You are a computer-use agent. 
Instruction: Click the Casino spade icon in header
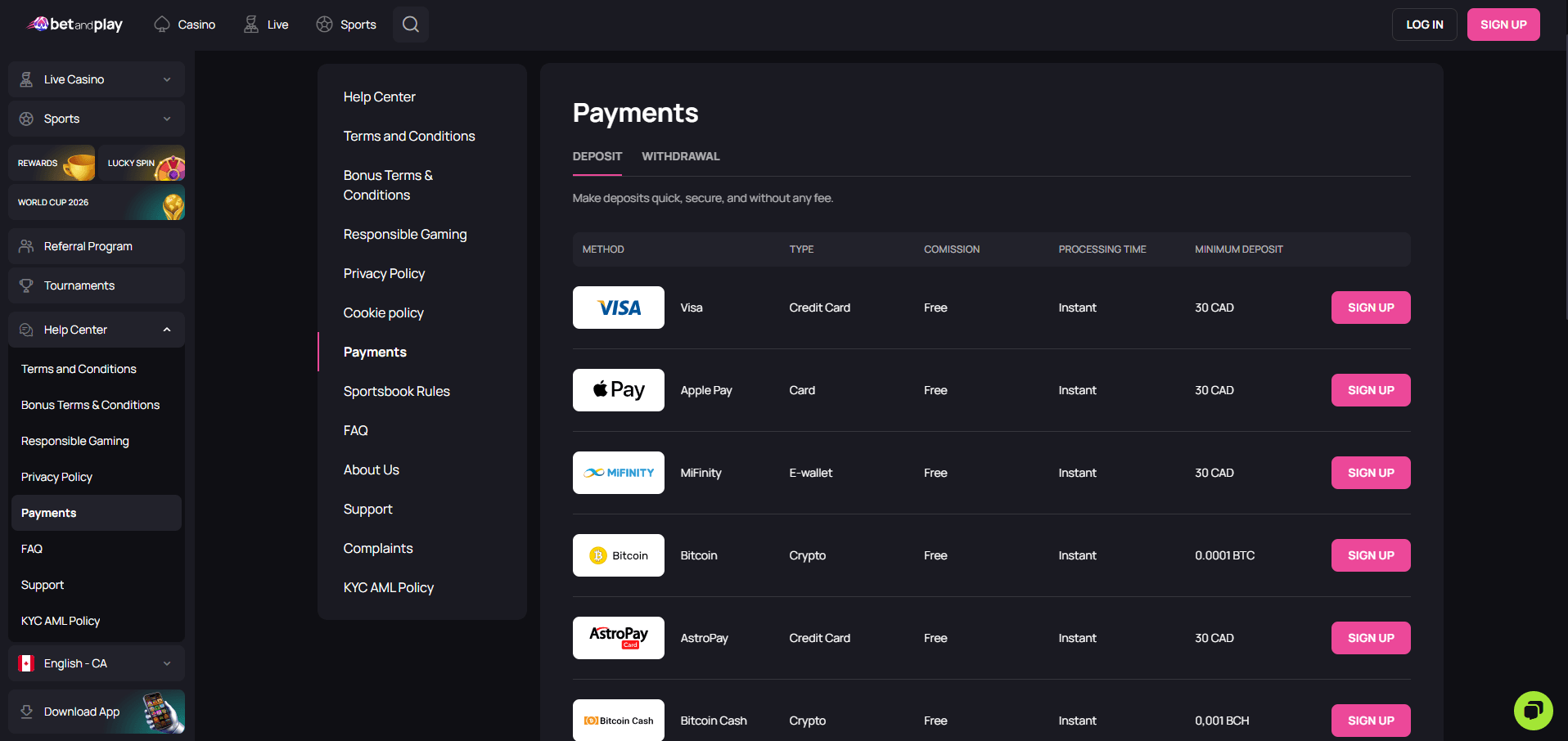pyautogui.click(x=162, y=25)
